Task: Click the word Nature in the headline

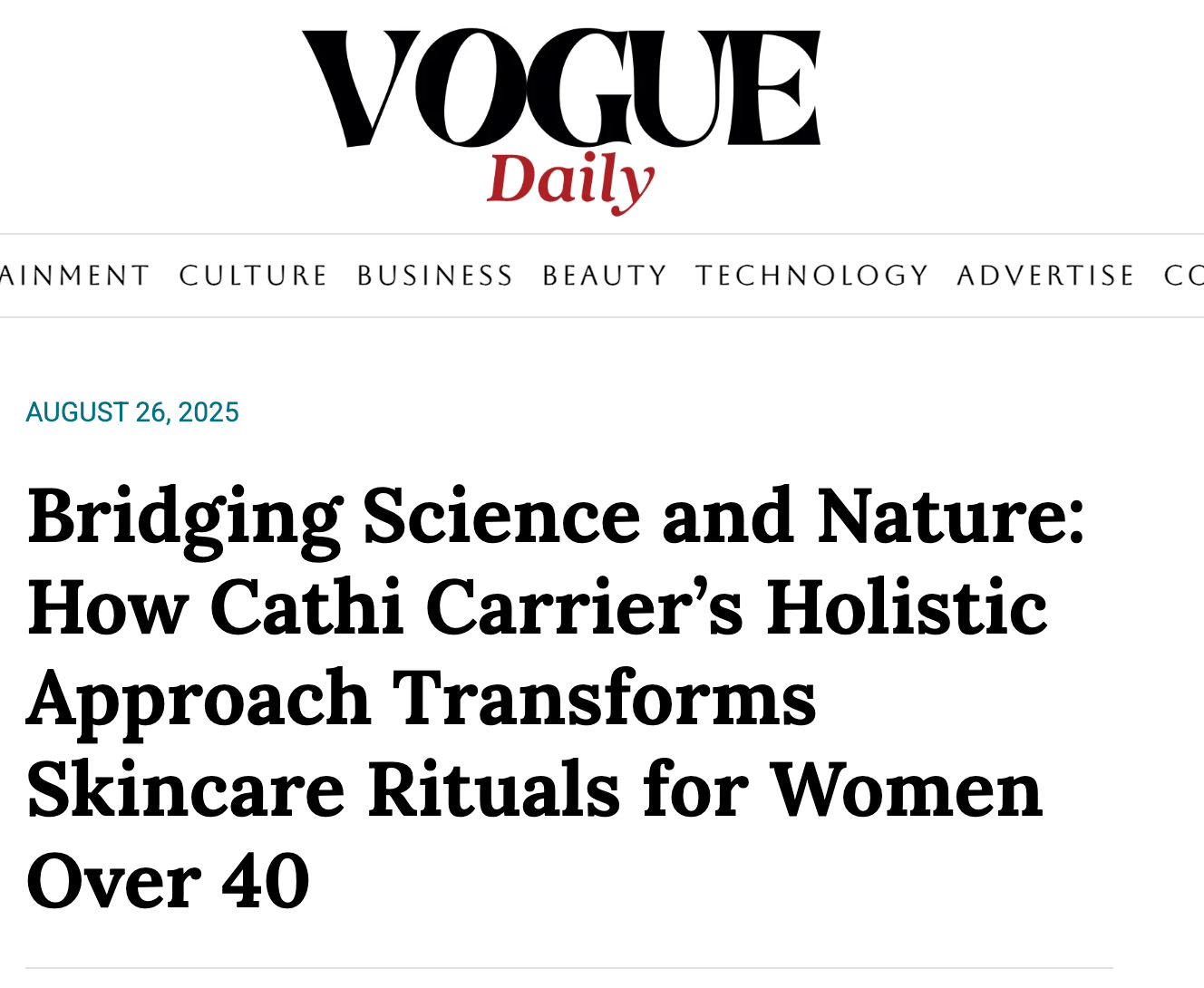Action: (949, 517)
